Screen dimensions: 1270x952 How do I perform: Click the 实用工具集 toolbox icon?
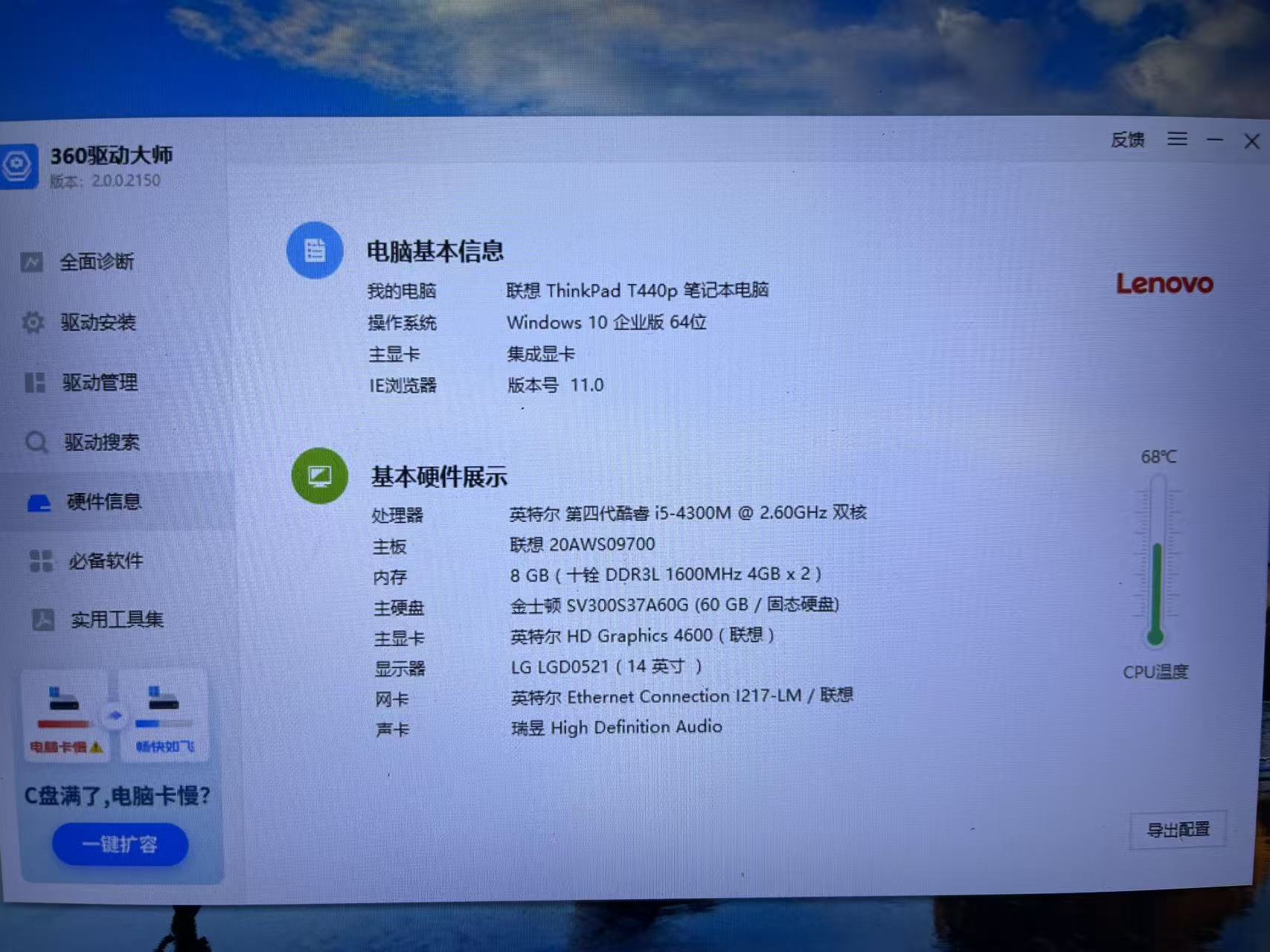(x=43, y=620)
